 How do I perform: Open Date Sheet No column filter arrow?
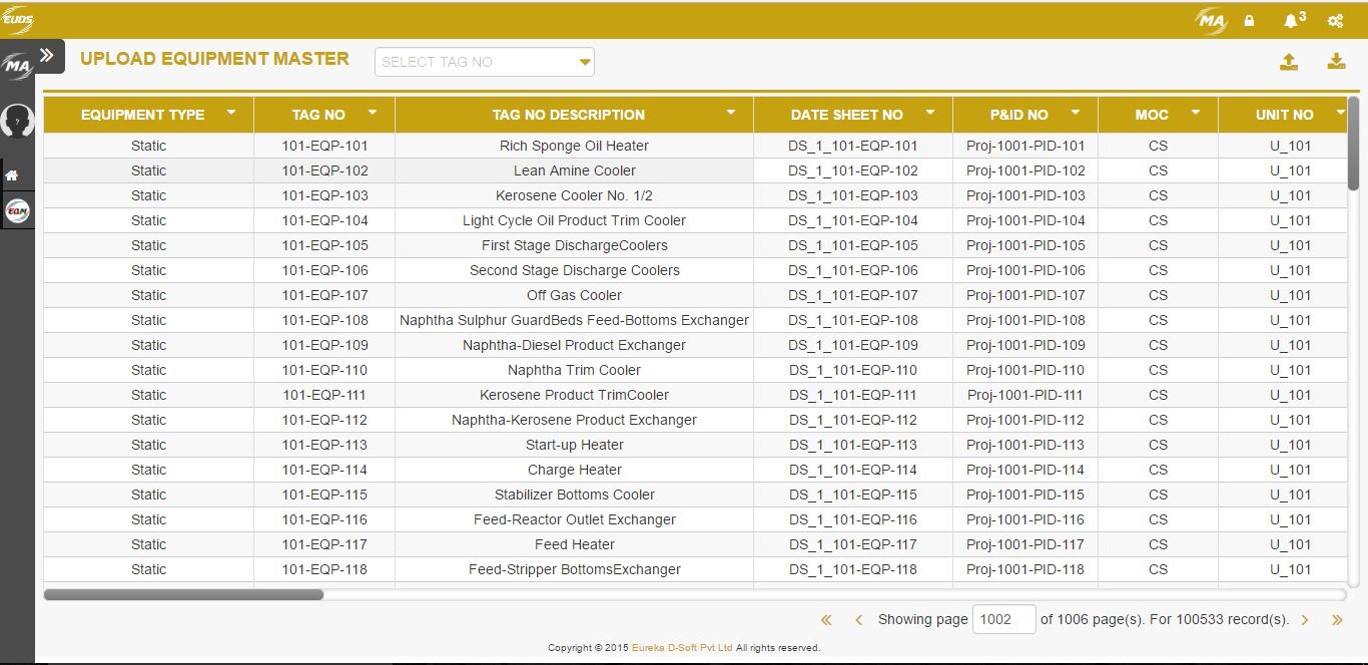pos(930,112)
